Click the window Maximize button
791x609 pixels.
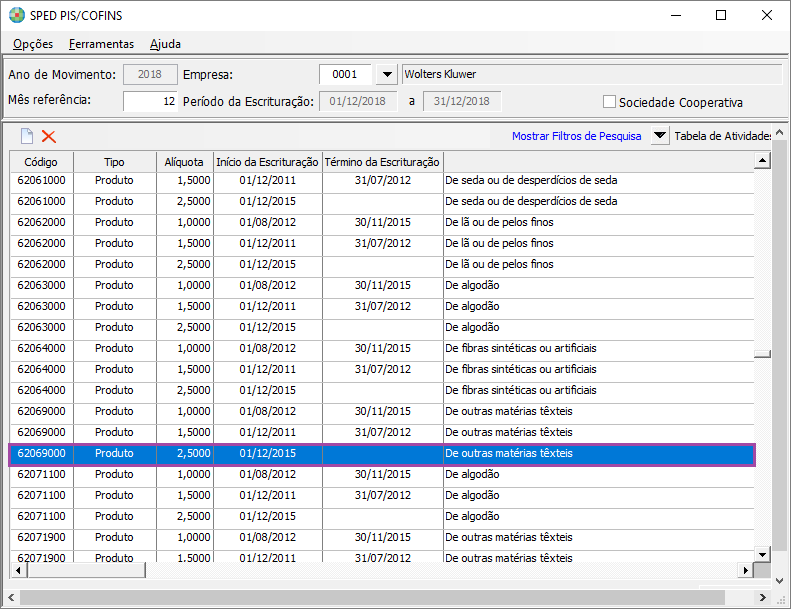721,15
